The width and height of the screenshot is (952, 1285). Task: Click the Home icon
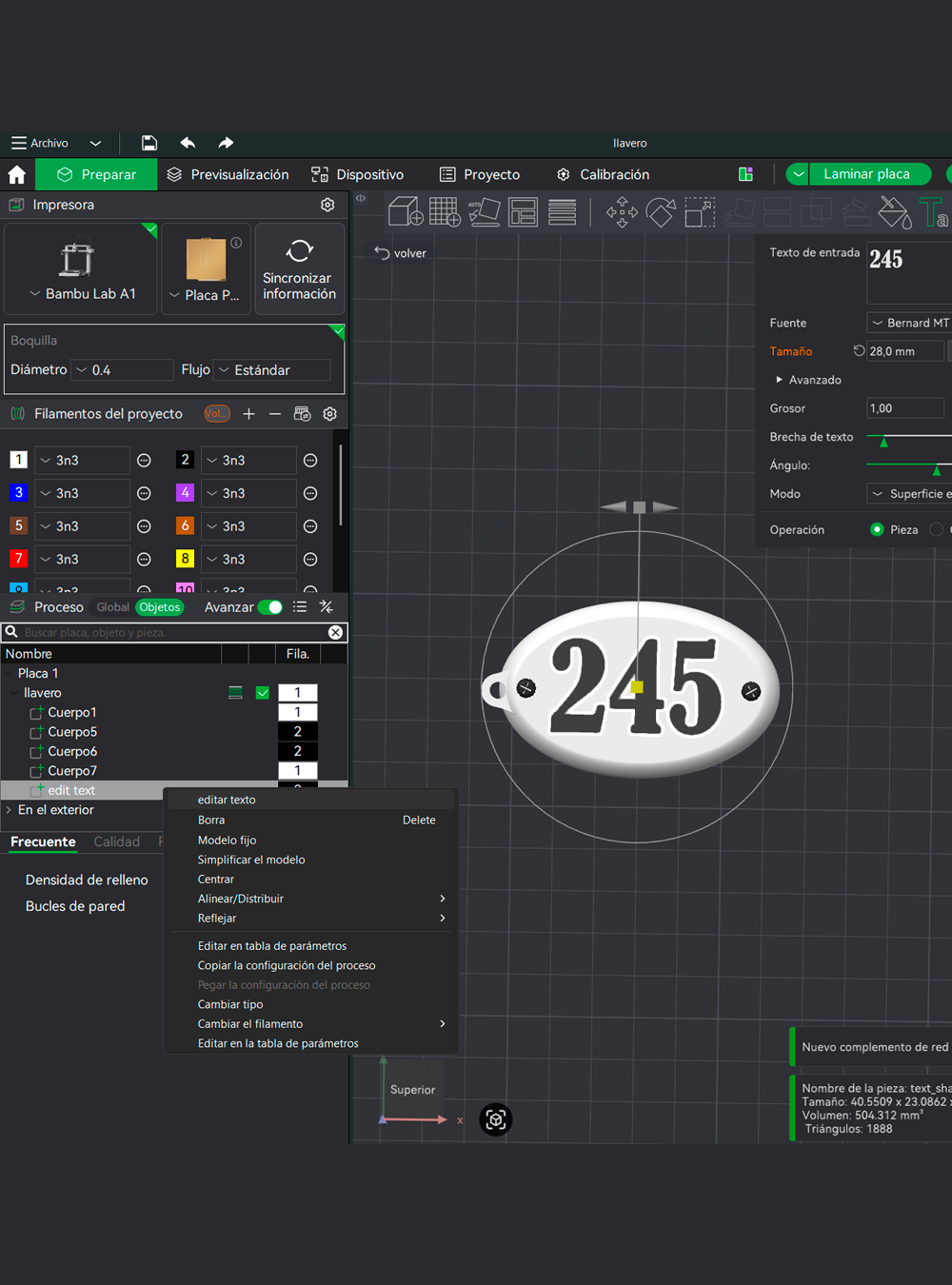click(x=16, y=174)
